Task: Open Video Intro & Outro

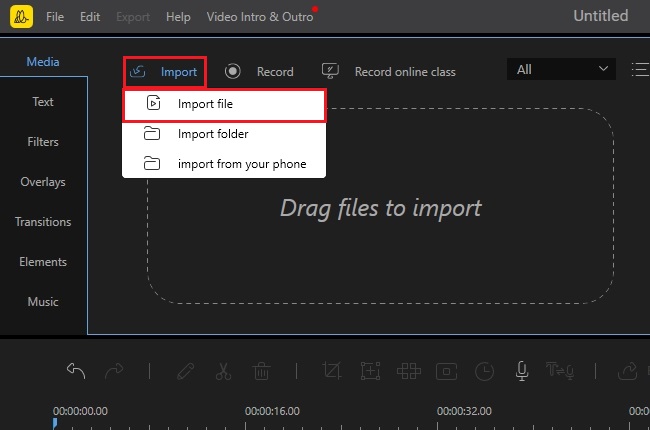Action: click(260, 17)
